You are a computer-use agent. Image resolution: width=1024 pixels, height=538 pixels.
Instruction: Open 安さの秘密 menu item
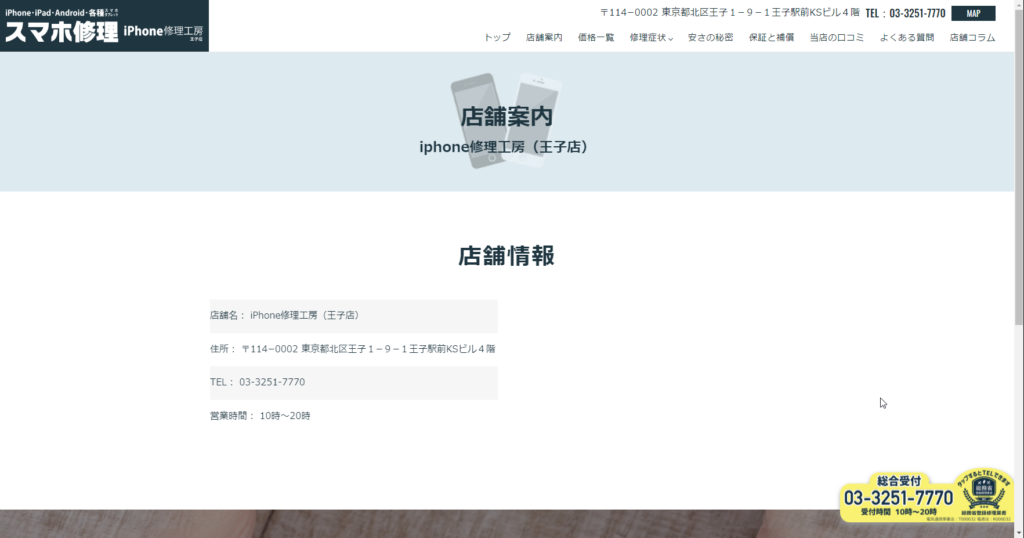(x=710, y=38)
